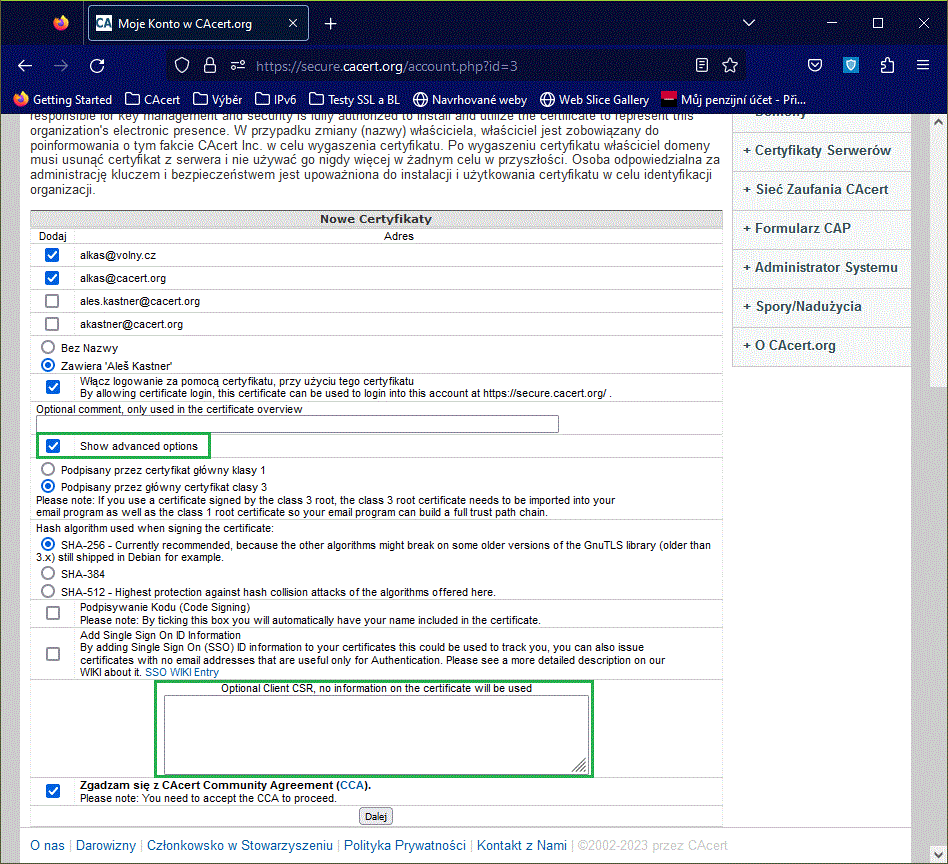The height and width of the screenshot is (864, 948).
Task: Open the Getting Started bookmark
Action: [x=63, y=99]
